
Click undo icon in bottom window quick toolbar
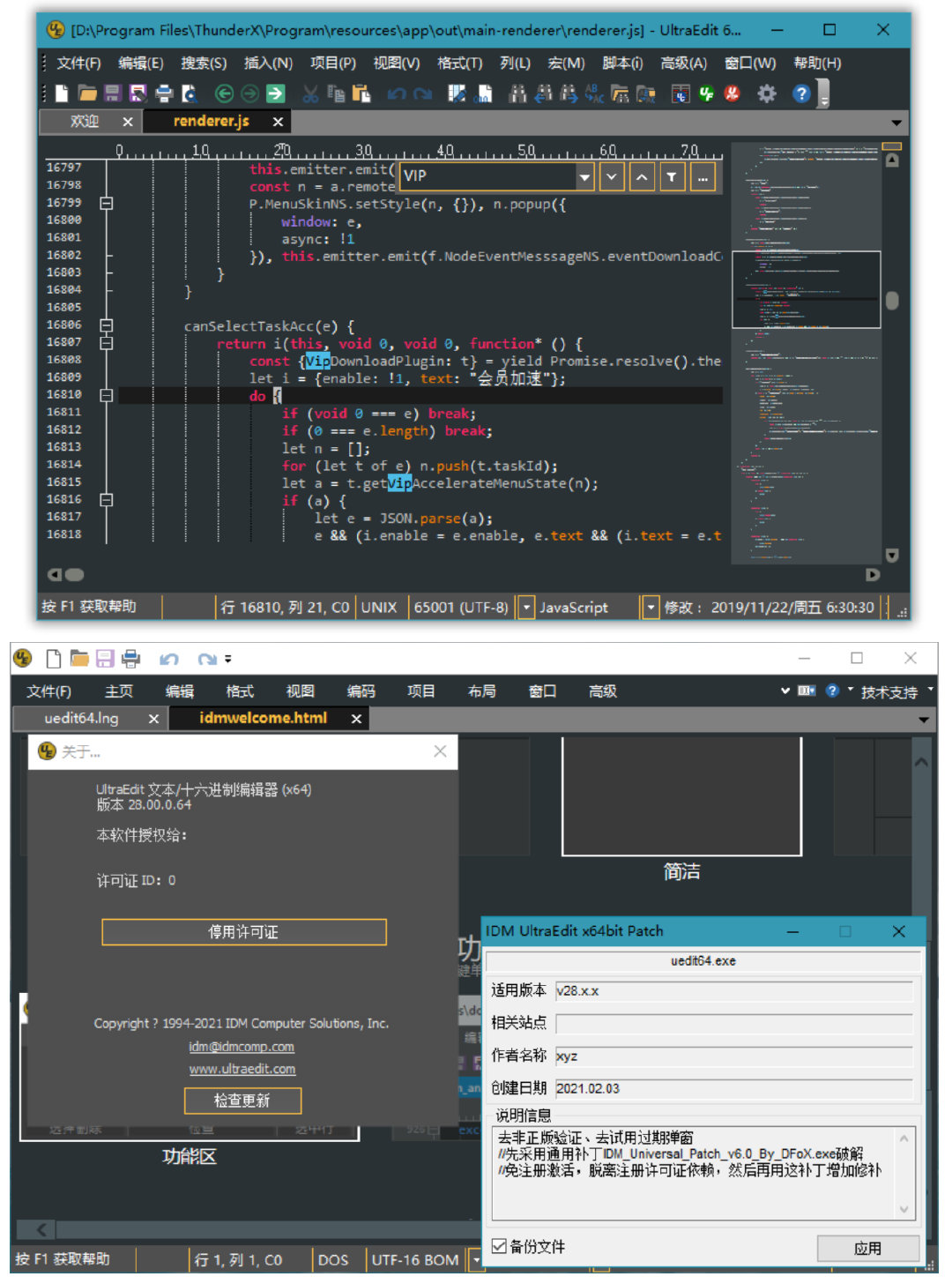pos(169,659)
